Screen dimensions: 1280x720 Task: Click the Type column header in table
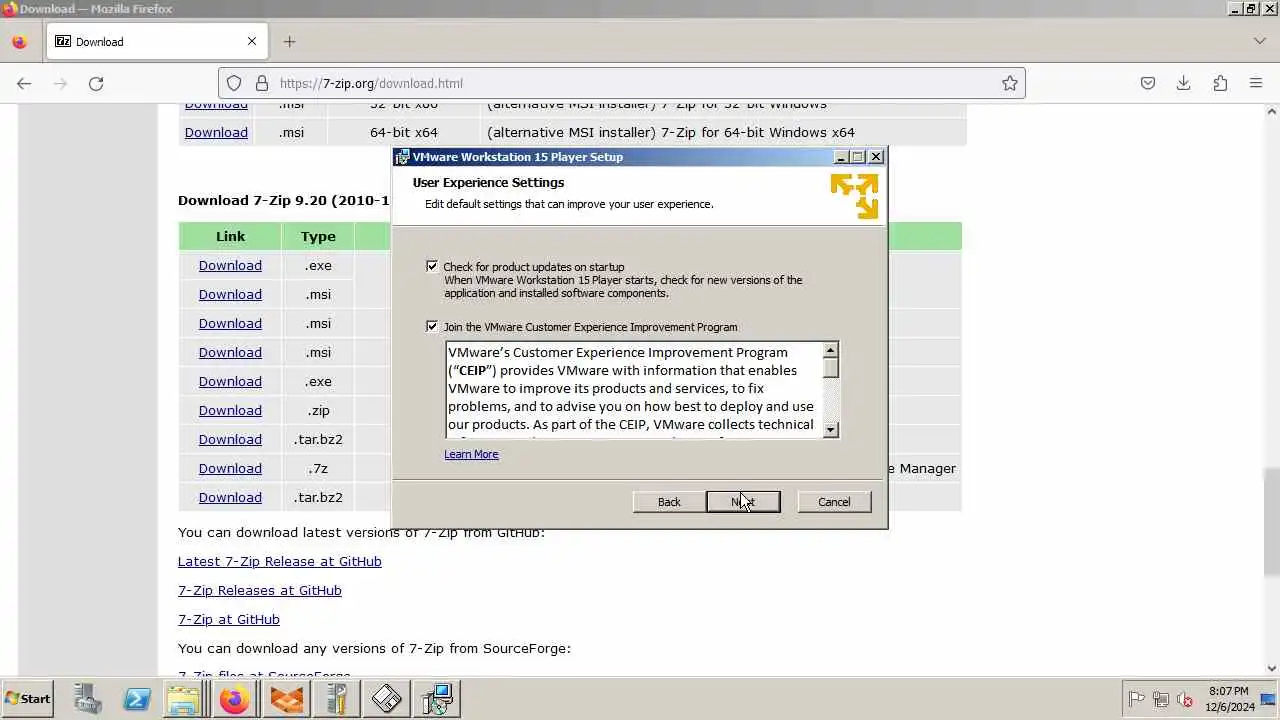tap(318, 236)
